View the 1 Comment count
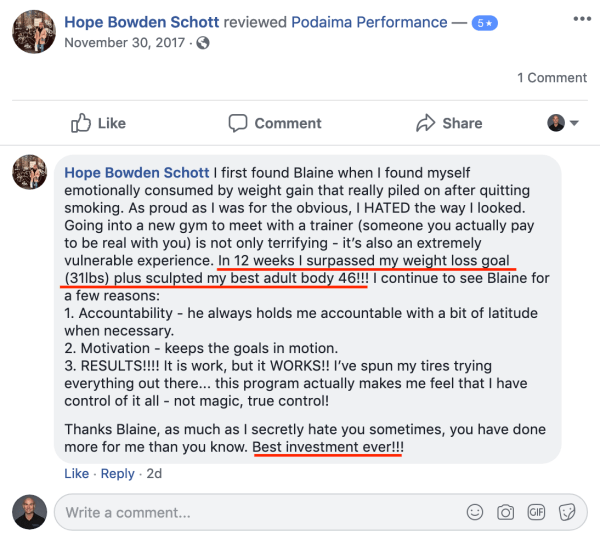 [552, 78]
